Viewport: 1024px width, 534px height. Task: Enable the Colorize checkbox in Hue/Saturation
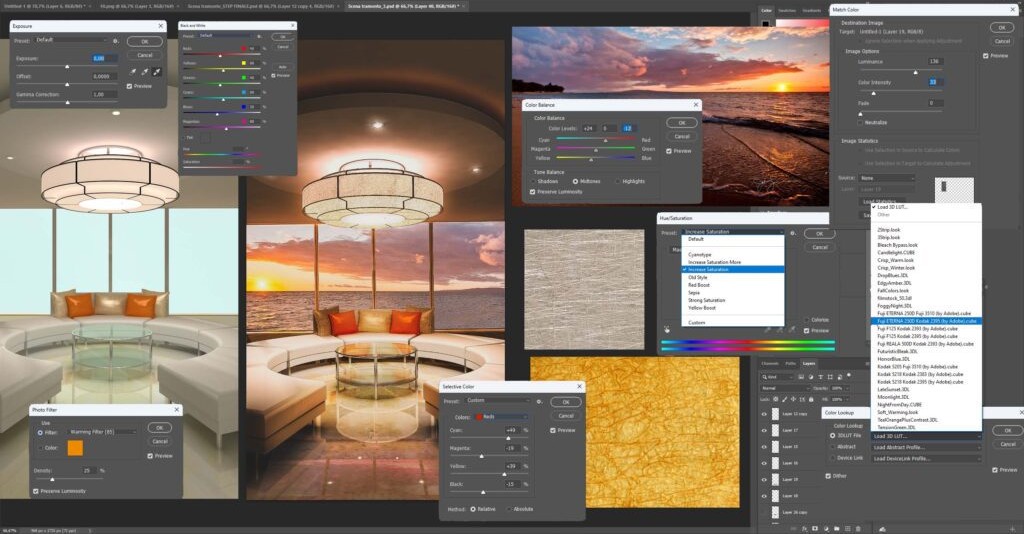coord(807,320)
